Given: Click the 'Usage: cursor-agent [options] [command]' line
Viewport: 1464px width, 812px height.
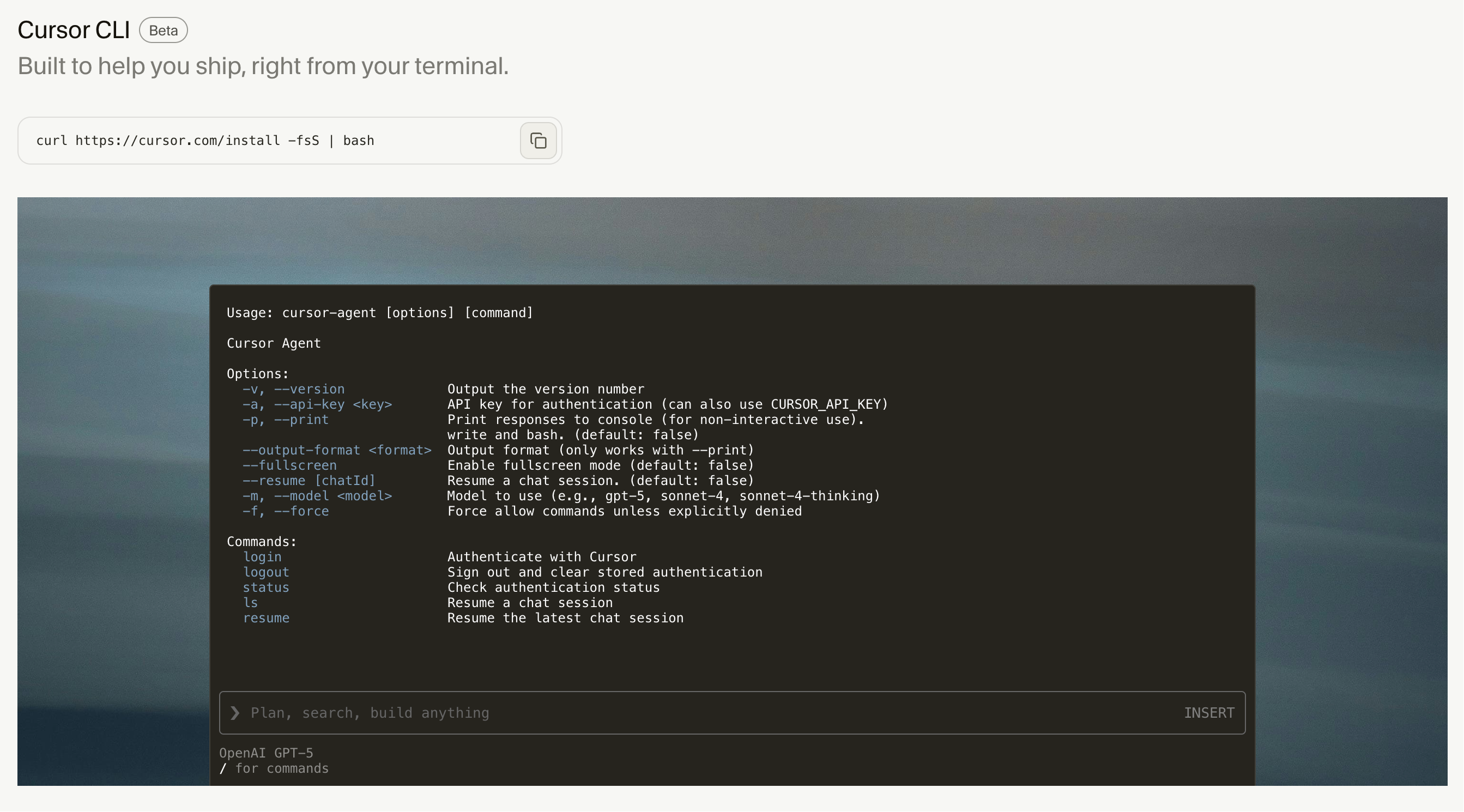Looking at the screenshot, I should click(x=380, y=313).
